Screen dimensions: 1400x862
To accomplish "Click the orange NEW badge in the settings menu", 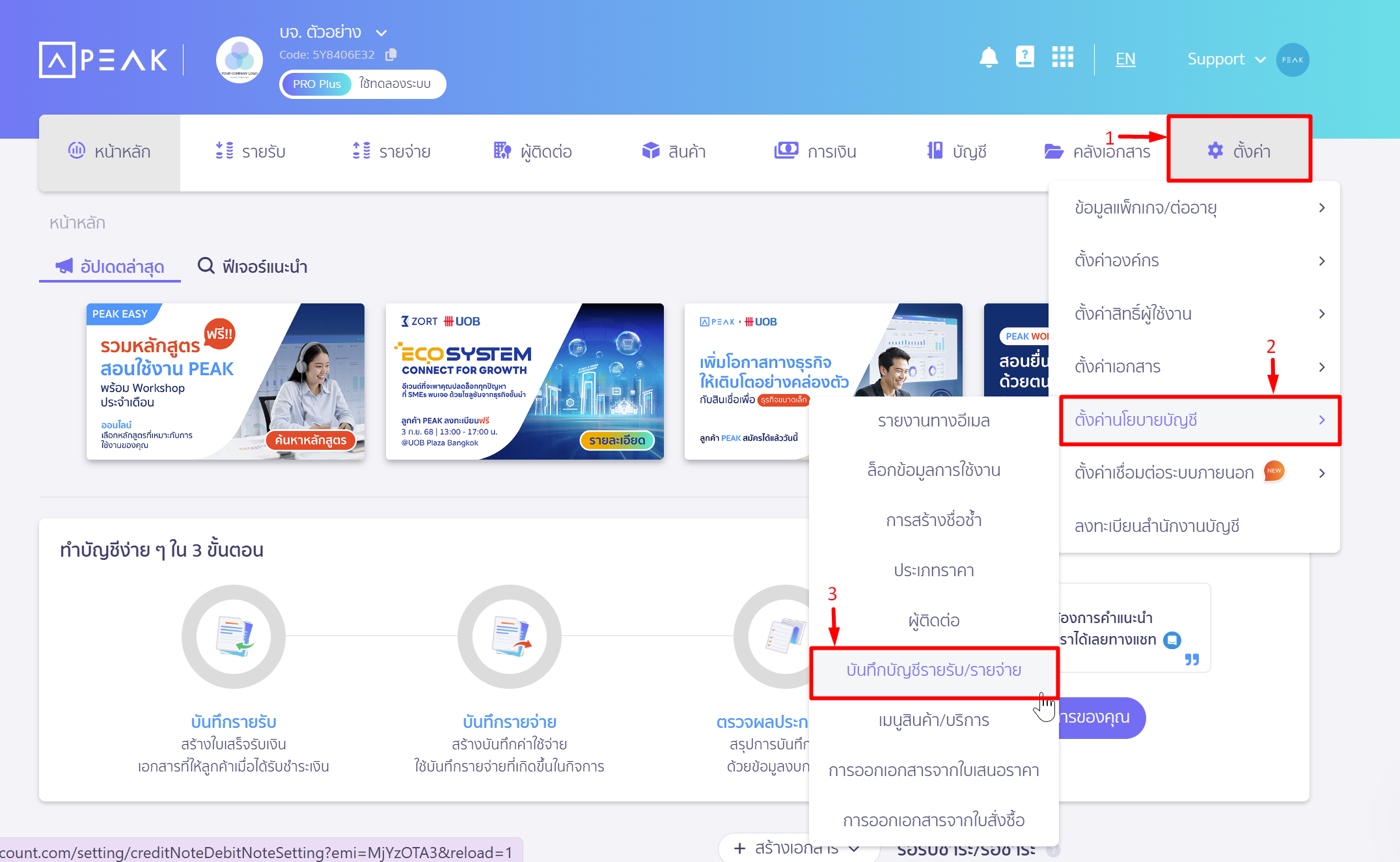I will pos(1274,471).
